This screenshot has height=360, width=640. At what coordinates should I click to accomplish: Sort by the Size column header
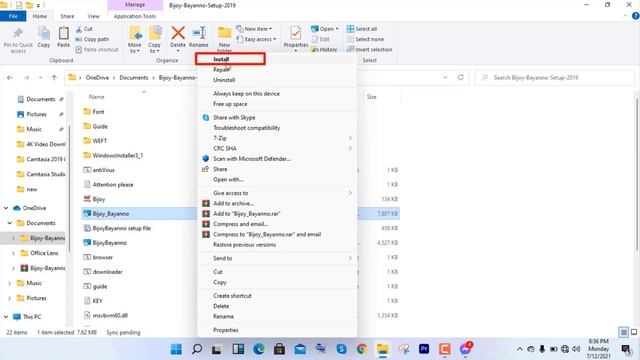[x=371, y=97]
